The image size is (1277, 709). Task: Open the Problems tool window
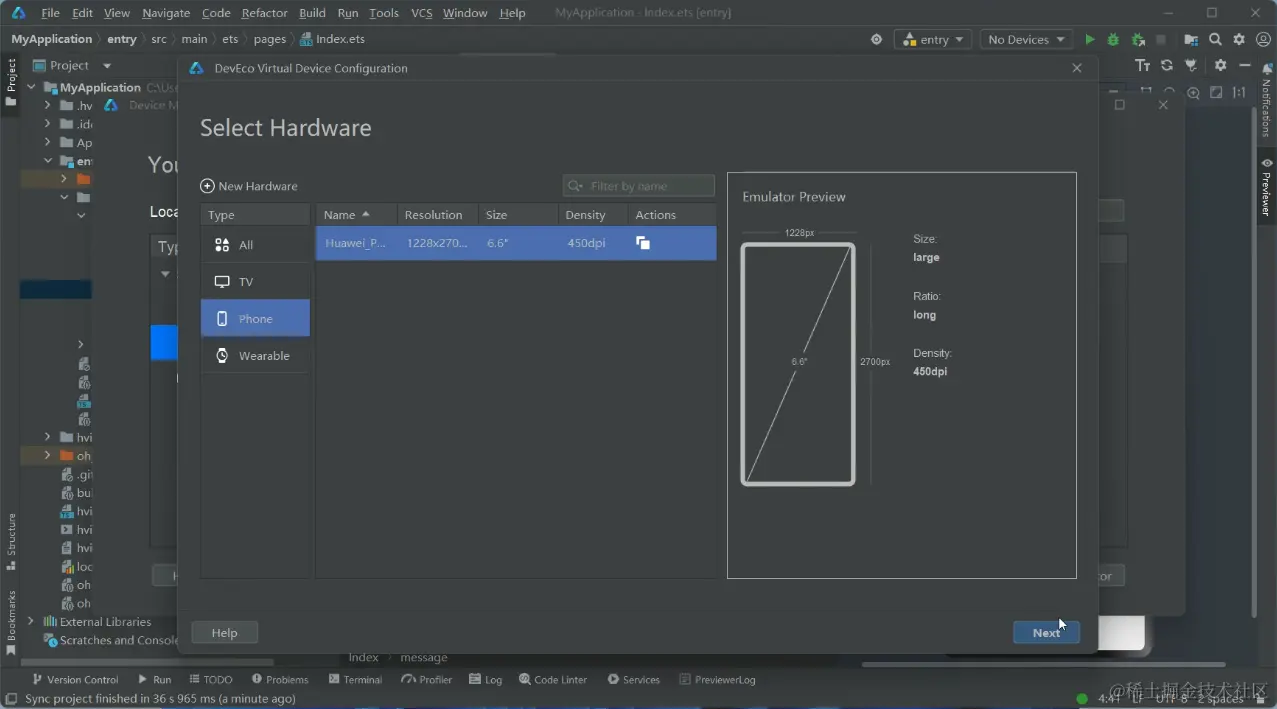tap(280, 680)
